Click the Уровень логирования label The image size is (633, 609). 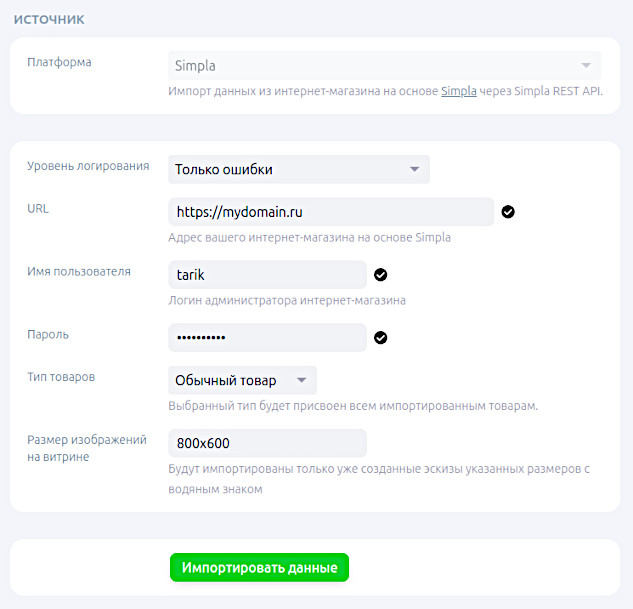click(x=88, y=166)
